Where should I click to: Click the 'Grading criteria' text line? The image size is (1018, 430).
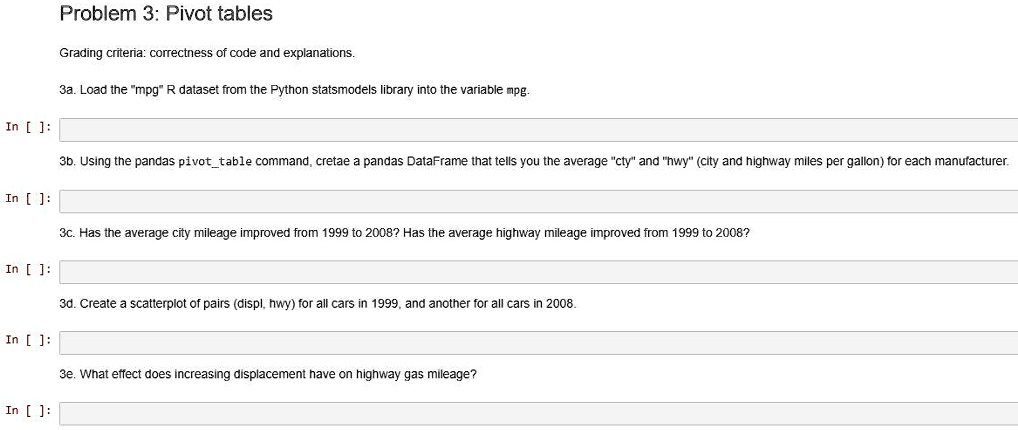207,53
